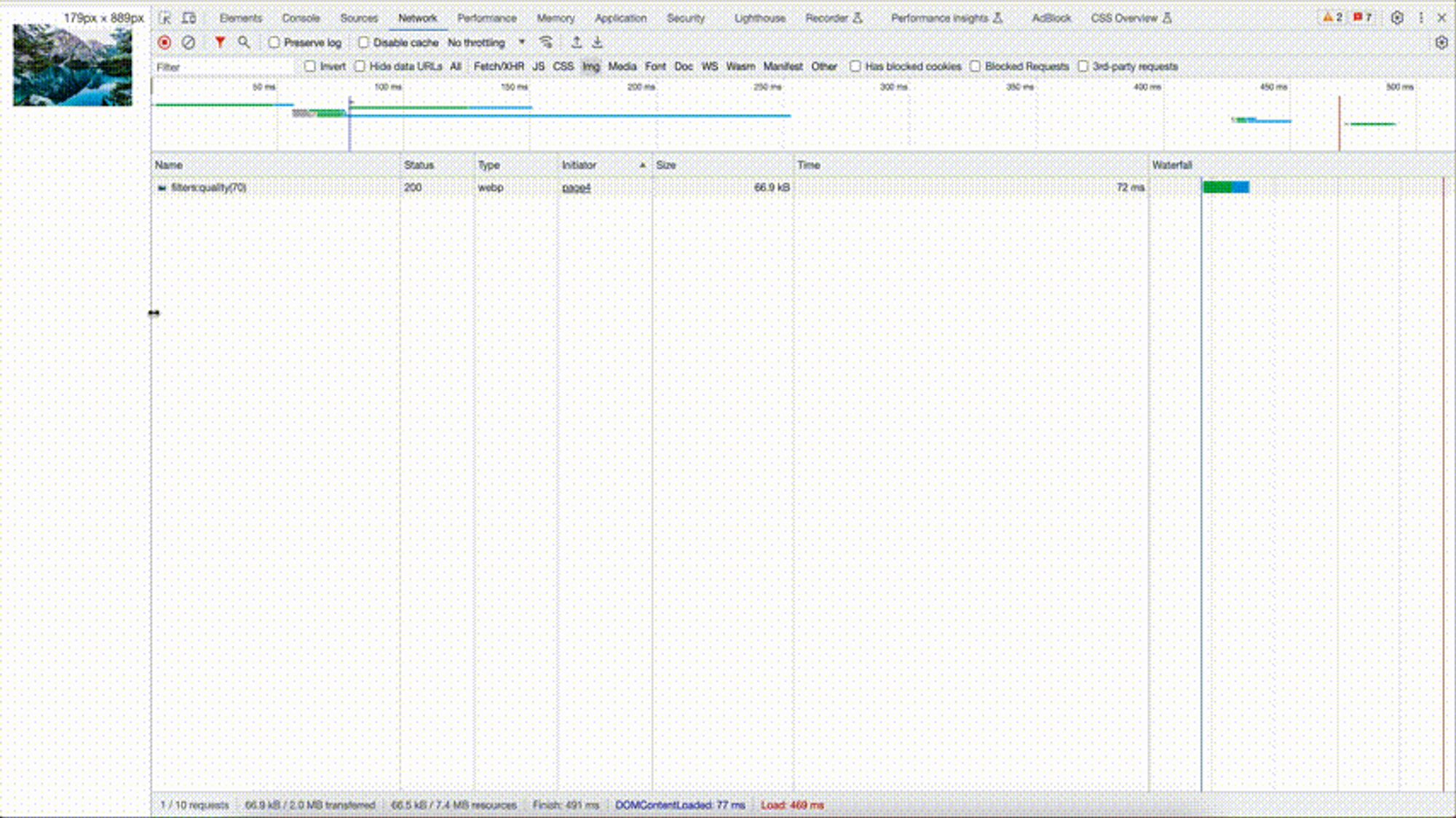Open the network search magnifier

click(244, 43)
